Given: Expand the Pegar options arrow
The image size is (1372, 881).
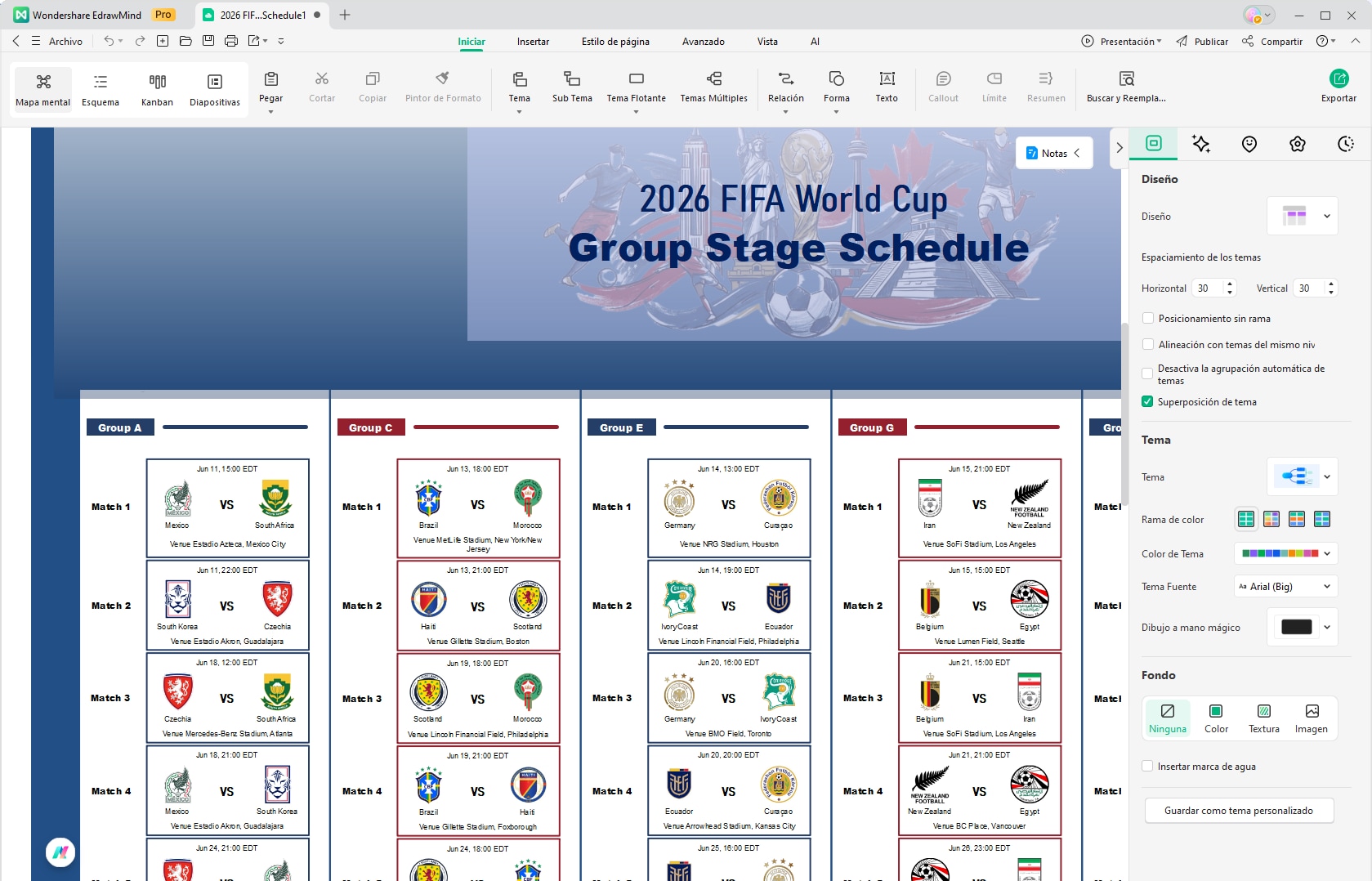Looking at the screenshot, I should click(270, 112).
